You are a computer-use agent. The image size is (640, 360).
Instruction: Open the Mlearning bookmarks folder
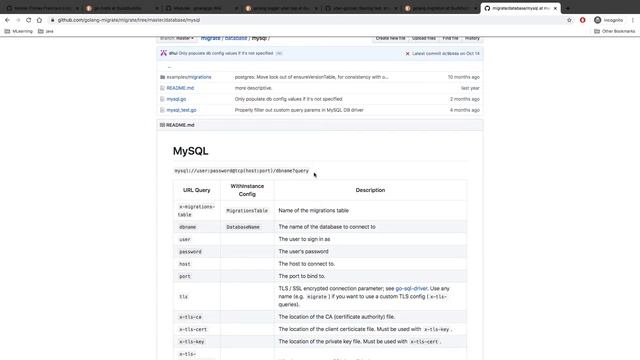coord(18,31)
